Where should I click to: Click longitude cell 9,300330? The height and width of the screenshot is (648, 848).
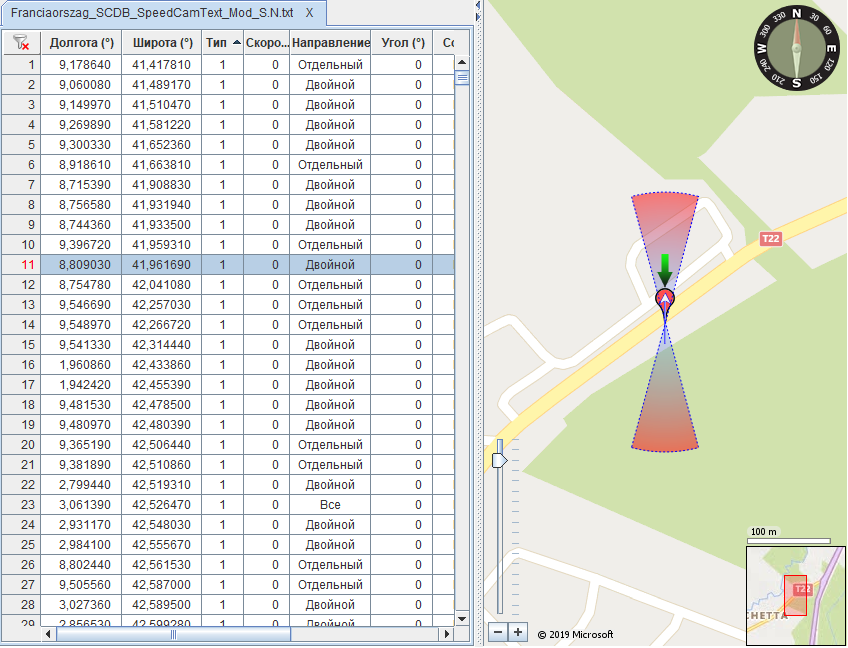(x=81, y=145)
